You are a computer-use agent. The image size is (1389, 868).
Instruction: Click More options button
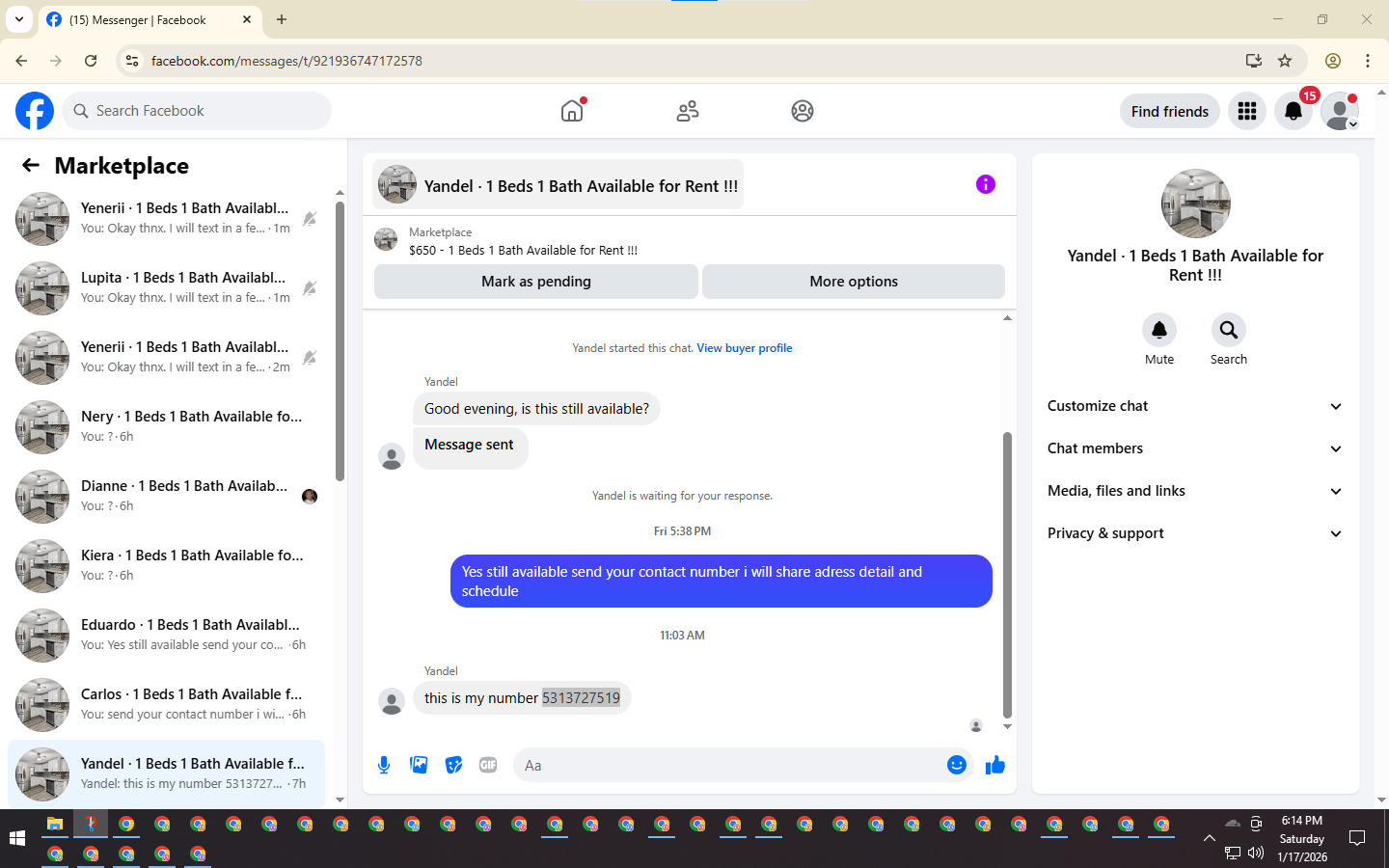click(x=854, y=282)
